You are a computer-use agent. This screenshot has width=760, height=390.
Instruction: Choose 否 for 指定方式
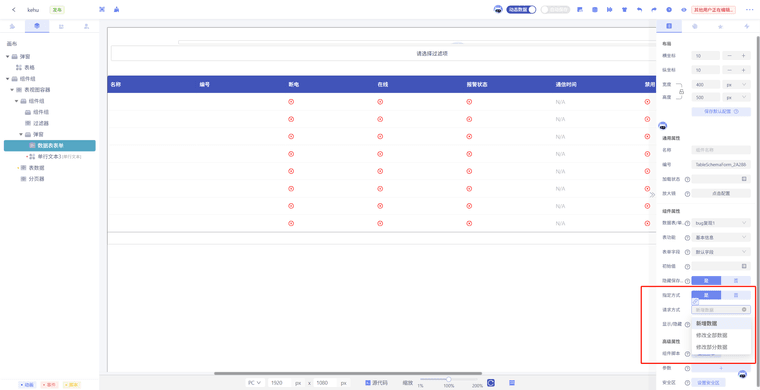point(736,295)
